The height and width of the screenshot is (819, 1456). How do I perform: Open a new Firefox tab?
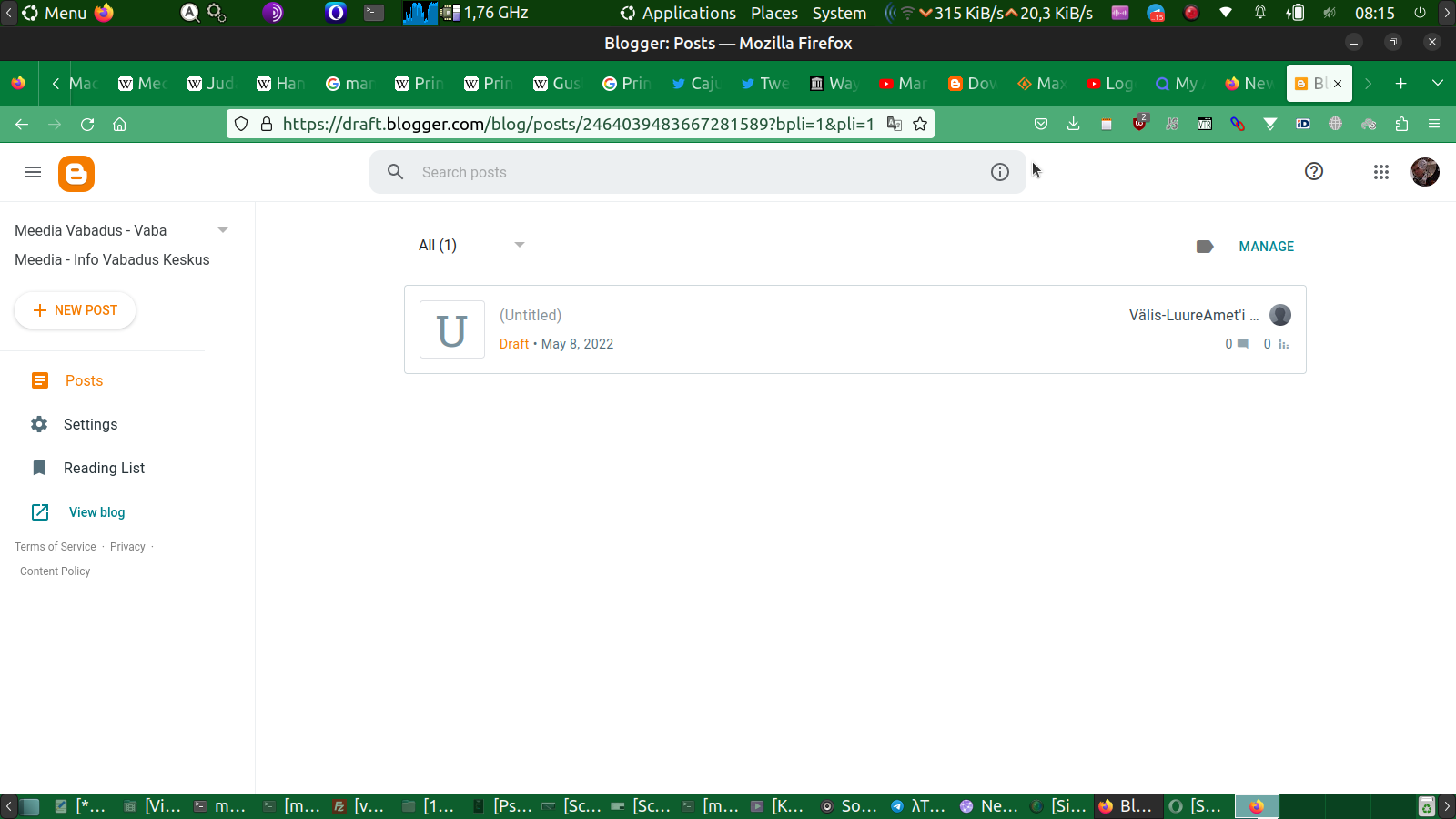(x=1401, y=84)
